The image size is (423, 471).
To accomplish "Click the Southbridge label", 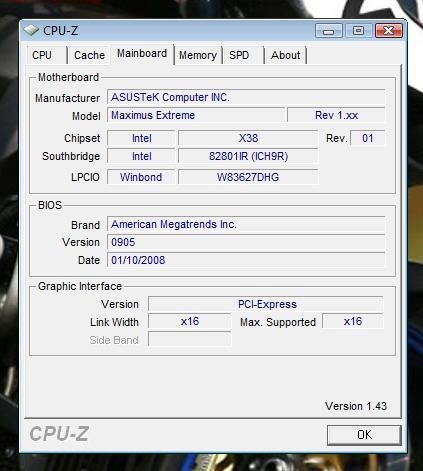I will pyautogui.click(x=71, y=156).
